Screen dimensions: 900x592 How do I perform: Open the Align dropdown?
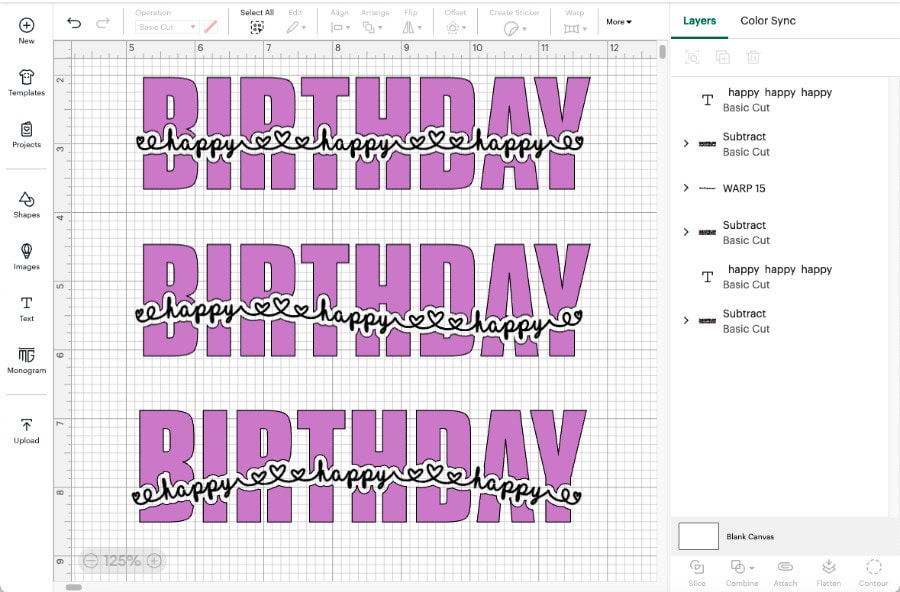340,27
